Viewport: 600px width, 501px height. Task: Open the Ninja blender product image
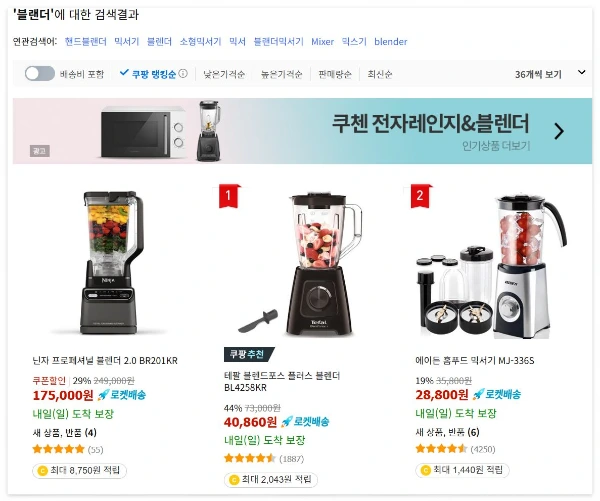tap(109, 263)
